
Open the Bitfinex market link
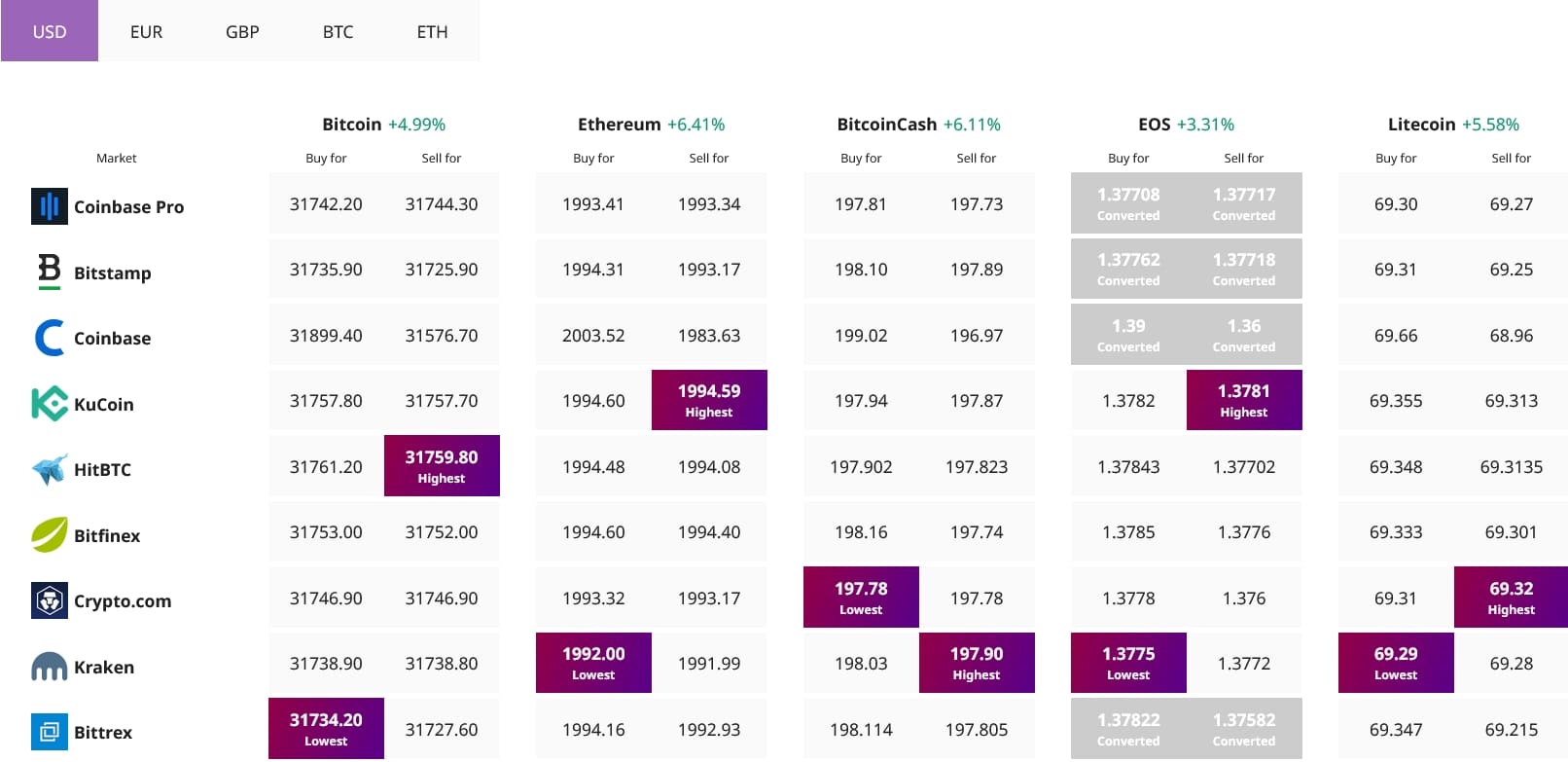[x=107, y=535]
